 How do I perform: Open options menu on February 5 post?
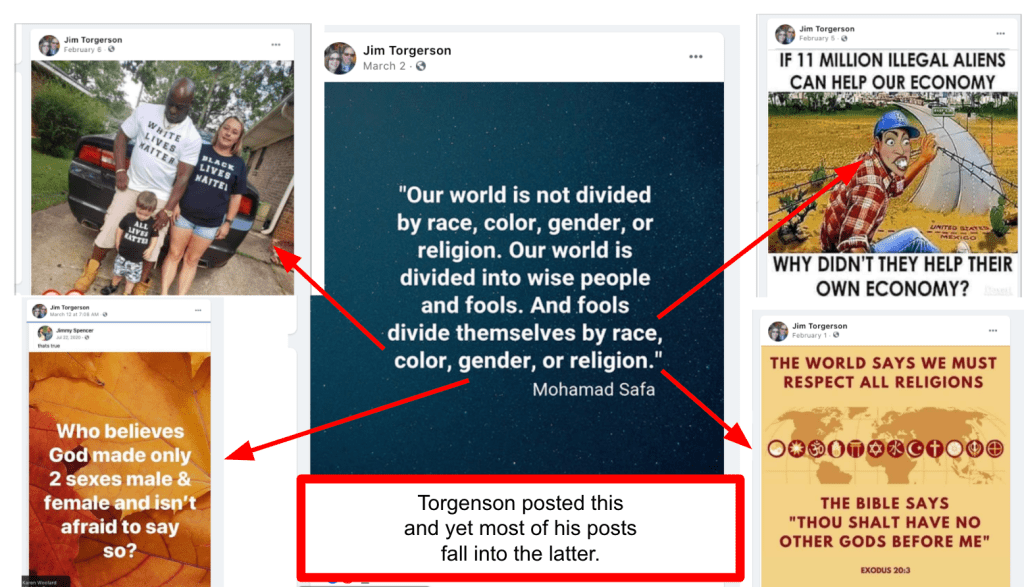point(1000,33)
